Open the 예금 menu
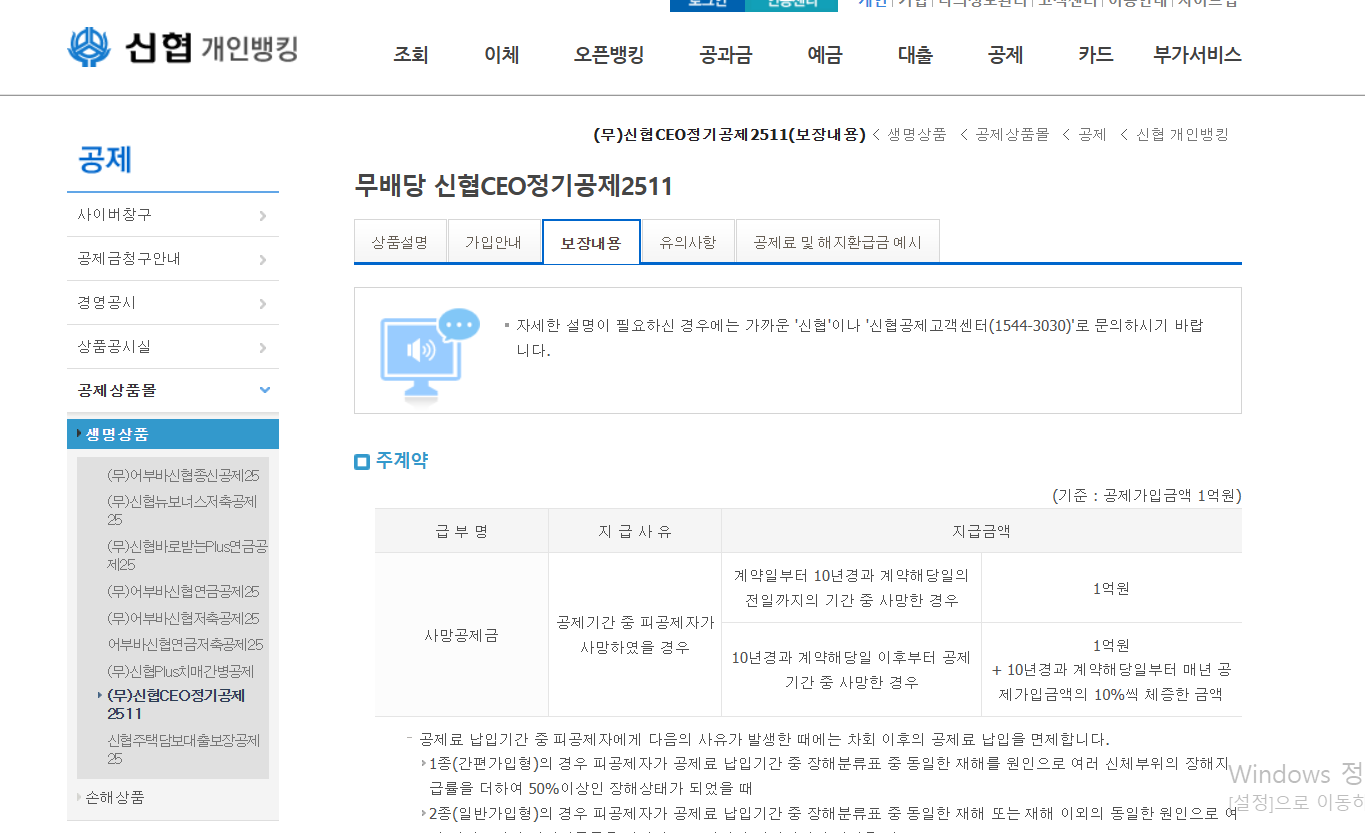 coord(825,55)
